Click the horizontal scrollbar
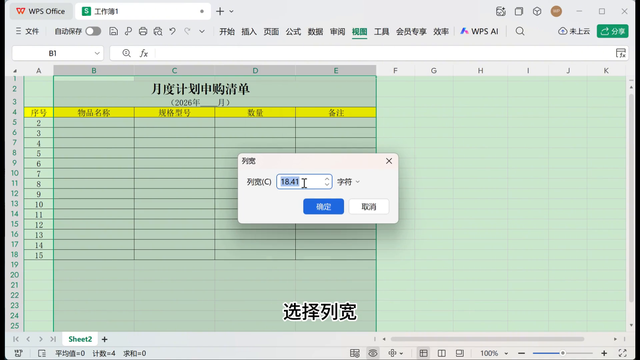This screenshot has width=640, height=360. point(488,339)
